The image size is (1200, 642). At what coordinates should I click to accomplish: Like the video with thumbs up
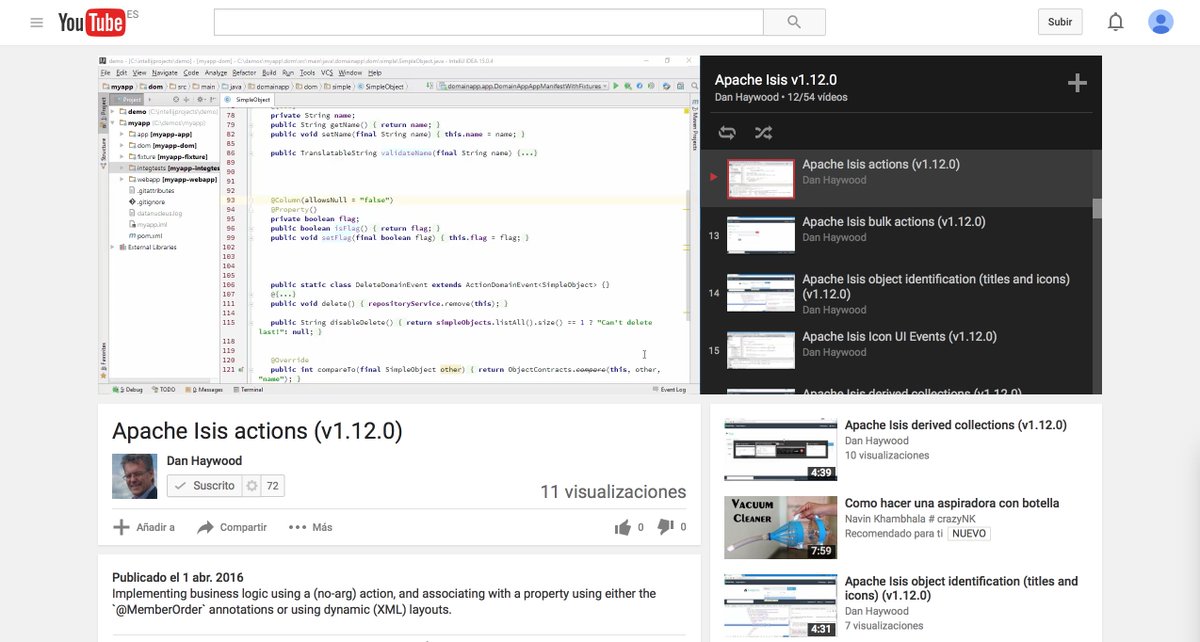tap(624, 528)
